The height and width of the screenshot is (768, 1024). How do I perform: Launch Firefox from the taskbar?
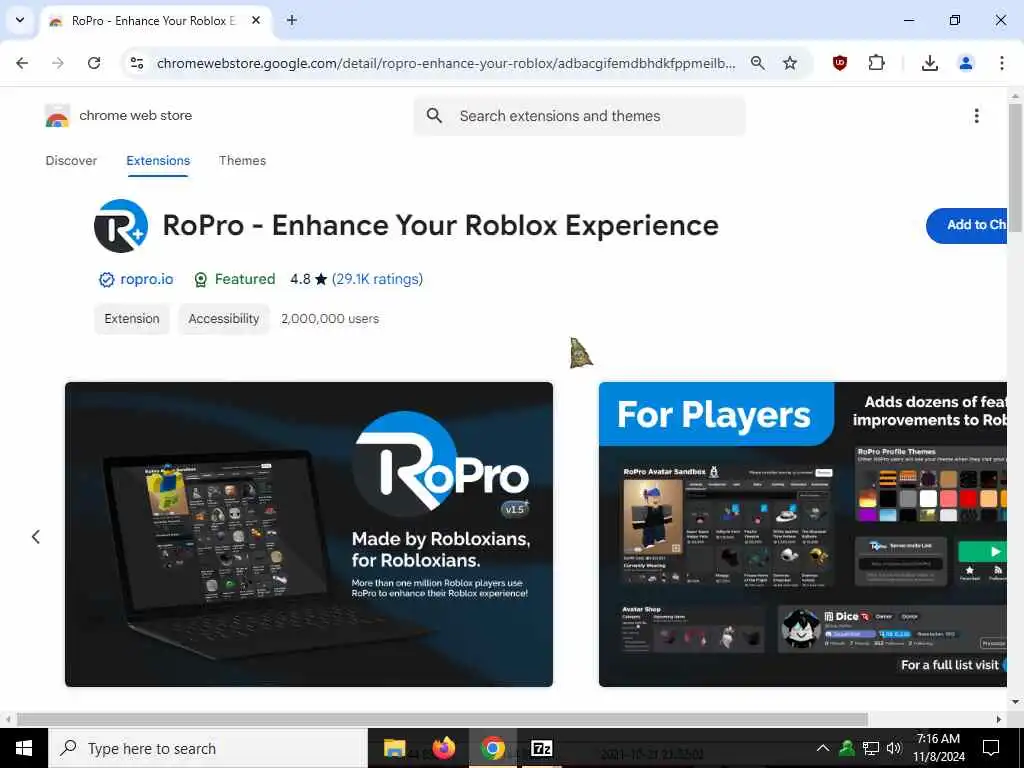pyautogui.click(x=444, y=748)
